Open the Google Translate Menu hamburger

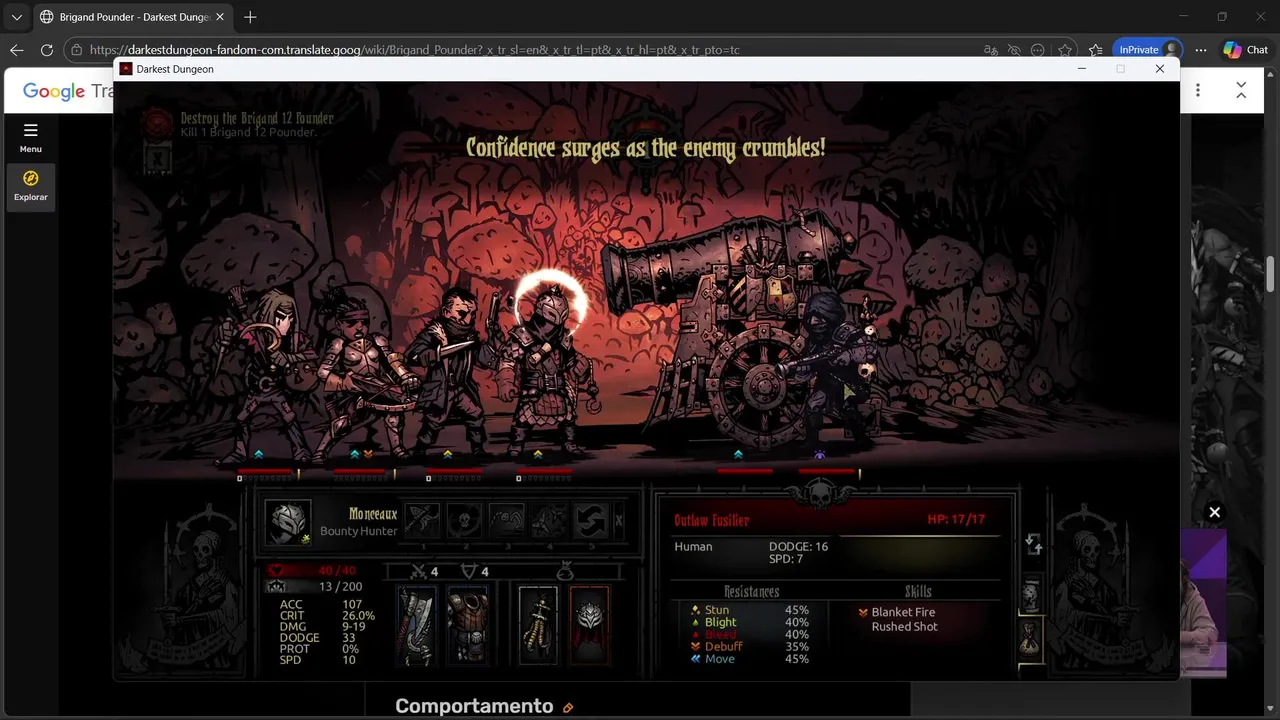[30, 137]
